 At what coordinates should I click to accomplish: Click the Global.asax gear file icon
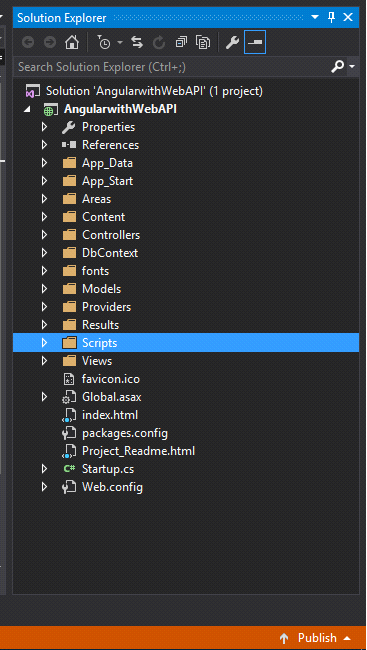pos(69,397)
